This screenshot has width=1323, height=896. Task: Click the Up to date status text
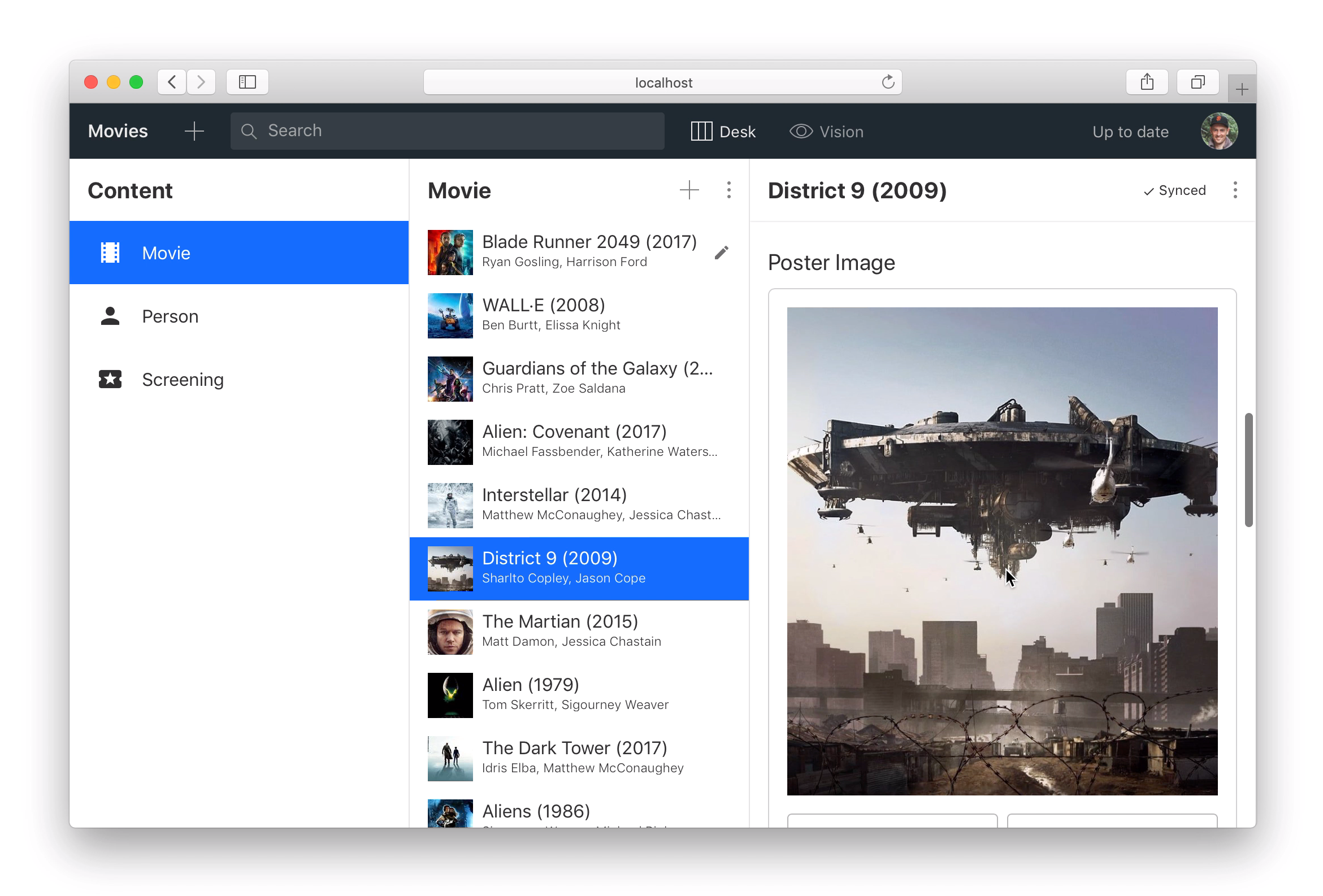(x=1130, y=132)
